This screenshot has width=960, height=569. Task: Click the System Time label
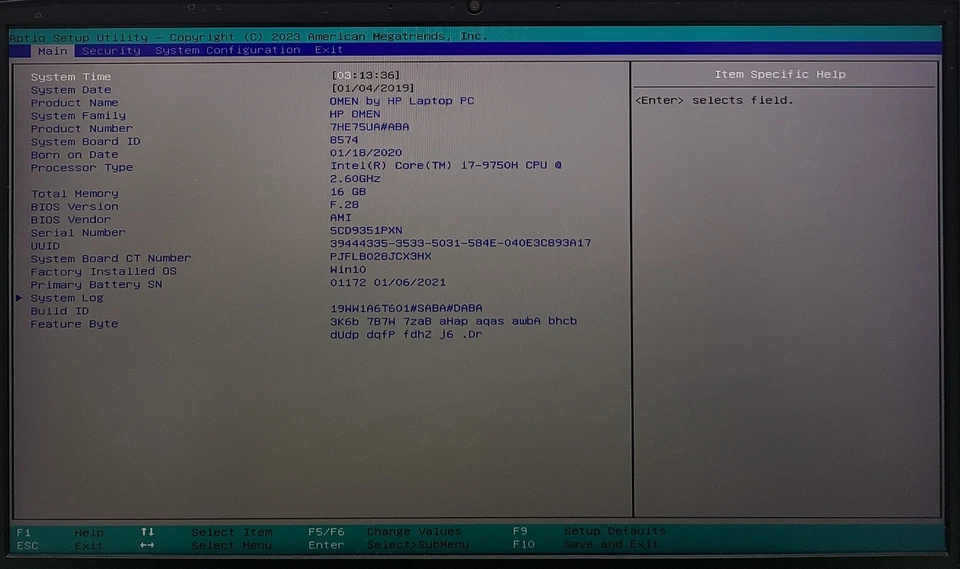tap(71, 77)
